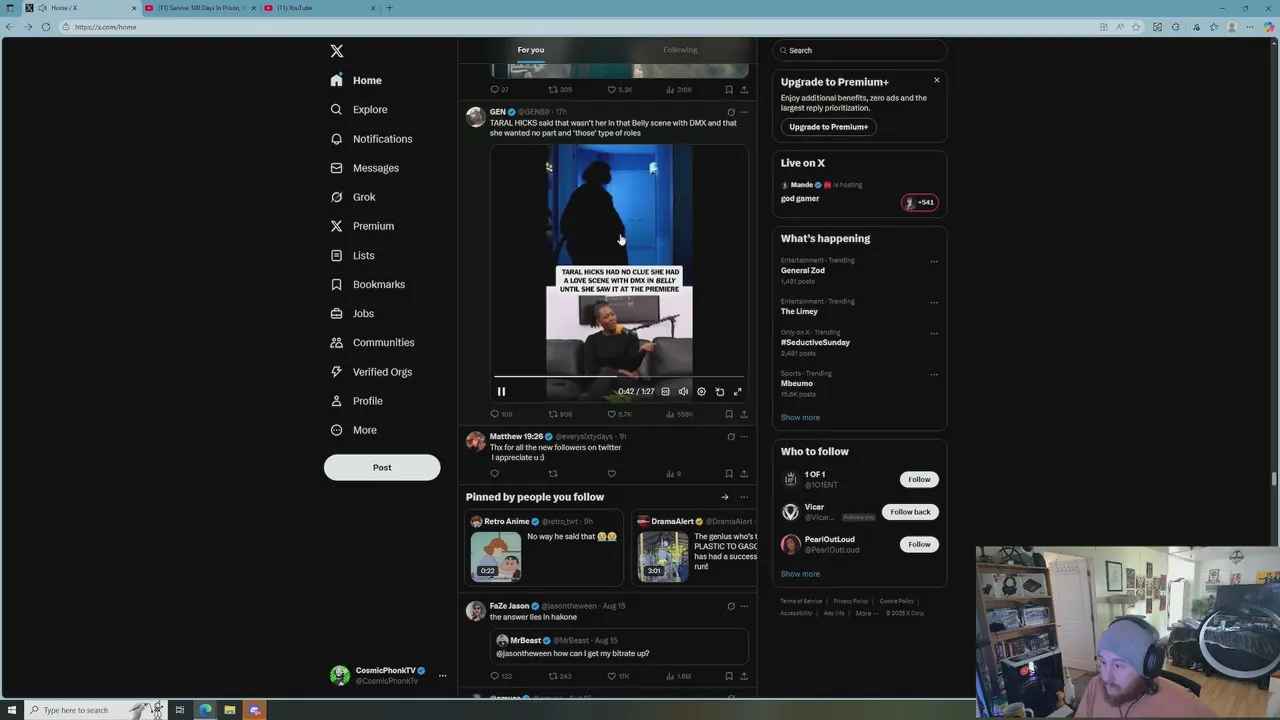Screen dimensions: 1280x720
Task: Open Premium in the sidebar
Action: (362, 226)
